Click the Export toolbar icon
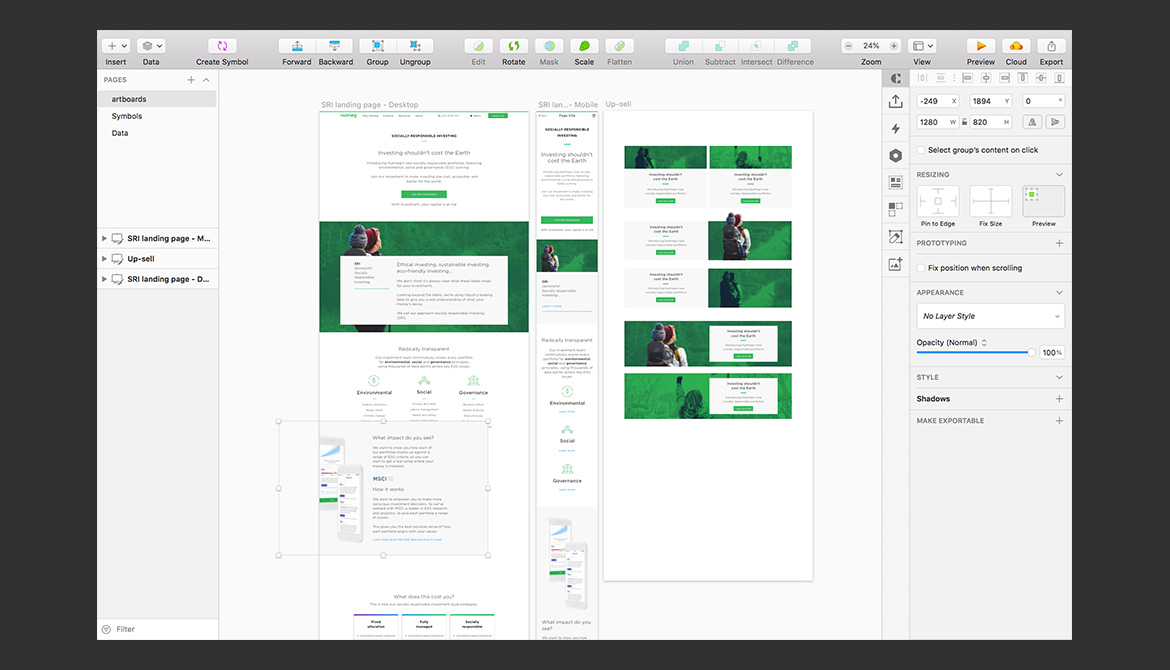The width and height of the screenshot is (1170, 670). point(1051,46)
